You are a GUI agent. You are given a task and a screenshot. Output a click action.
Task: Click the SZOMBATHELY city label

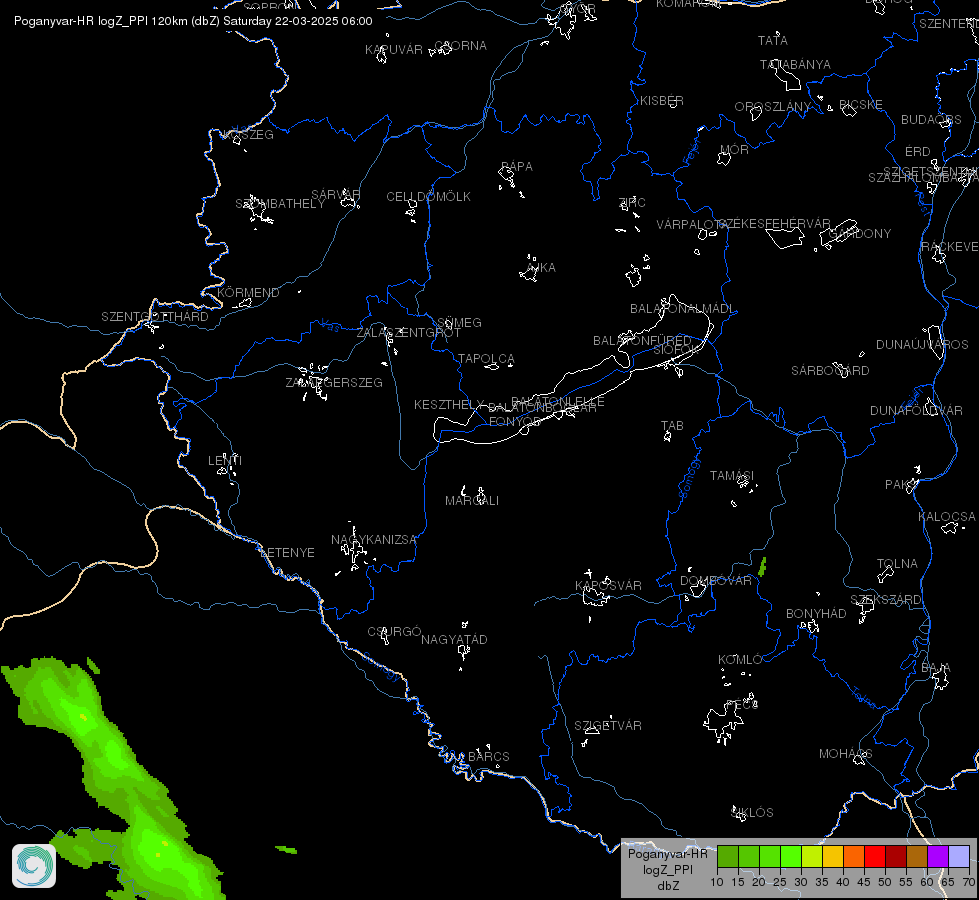click(x=280, y=204)
